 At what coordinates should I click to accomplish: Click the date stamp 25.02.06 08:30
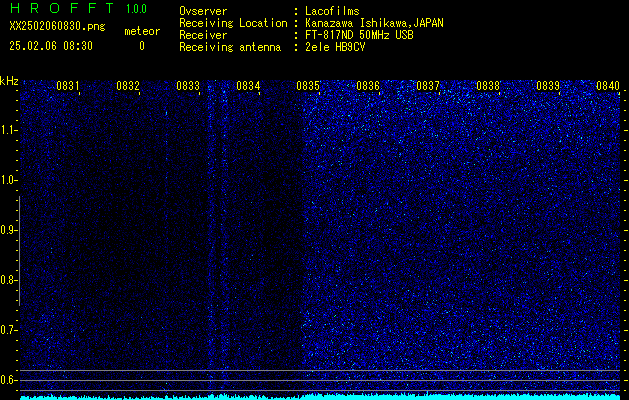(x=51, y=46)
